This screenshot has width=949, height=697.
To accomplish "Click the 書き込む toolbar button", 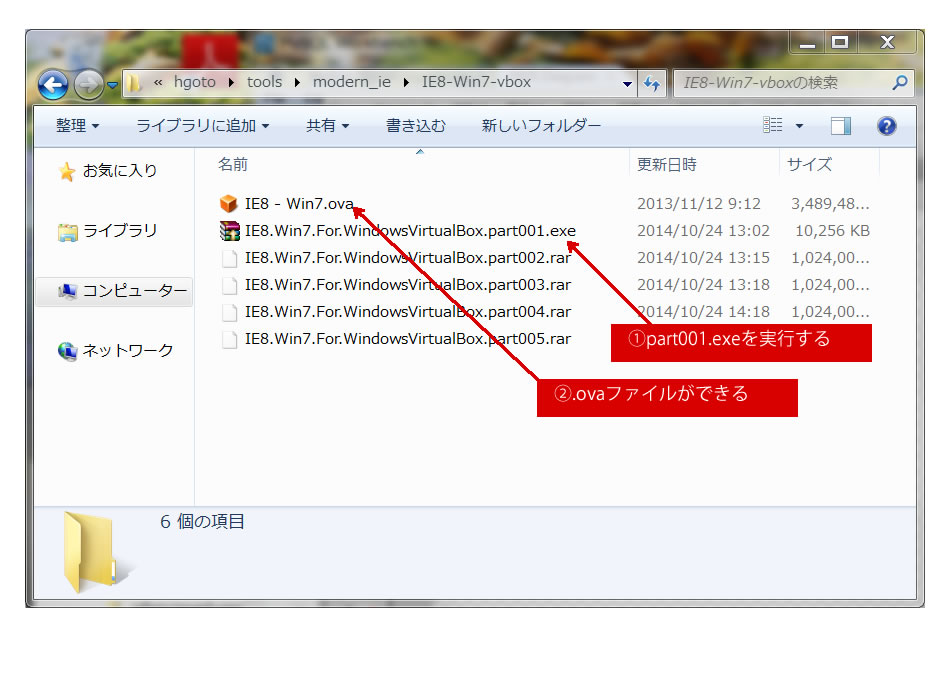I will pos(416,125).
